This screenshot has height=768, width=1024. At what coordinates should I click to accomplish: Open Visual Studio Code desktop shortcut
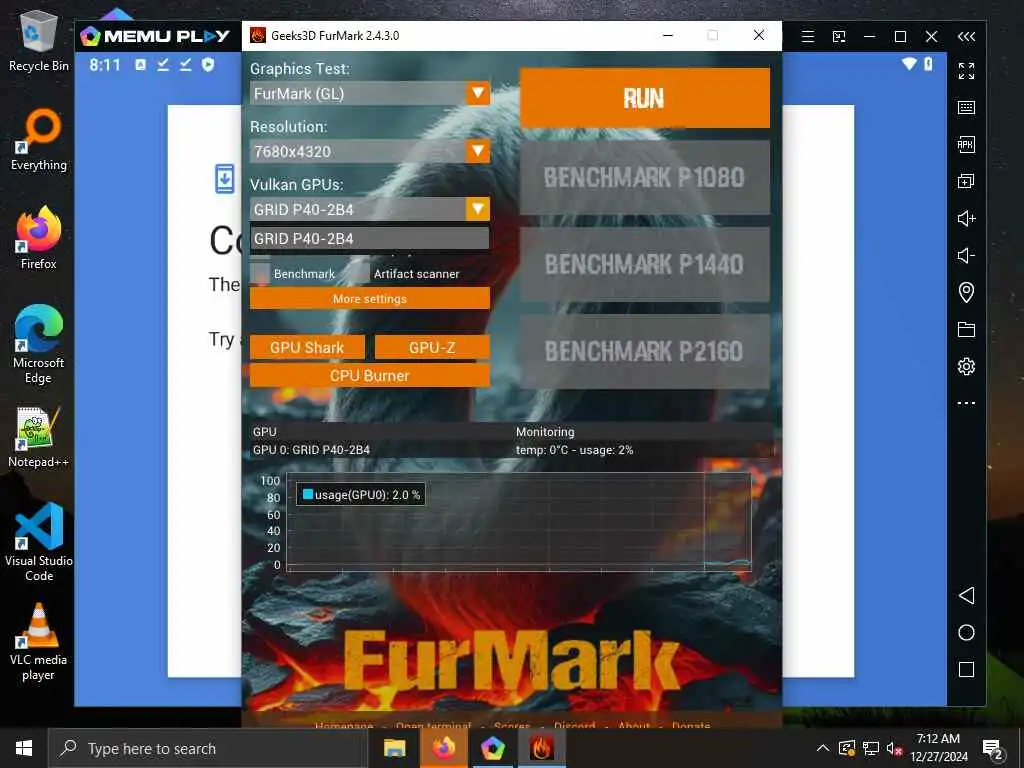click(39, 542)
